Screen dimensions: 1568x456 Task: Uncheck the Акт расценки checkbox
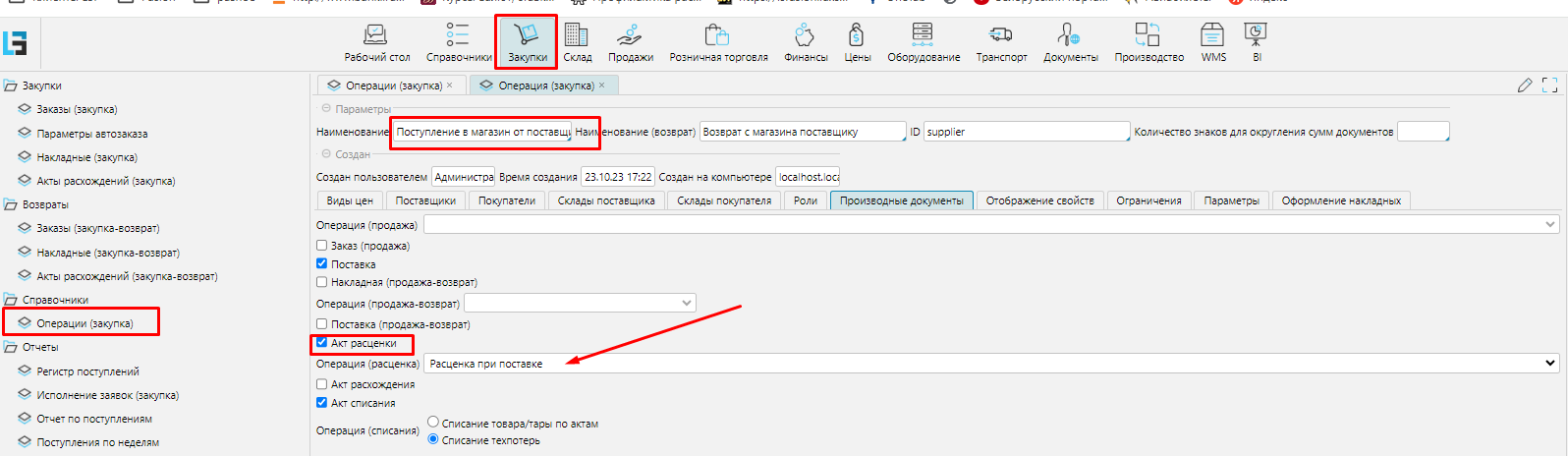point(322,343)
